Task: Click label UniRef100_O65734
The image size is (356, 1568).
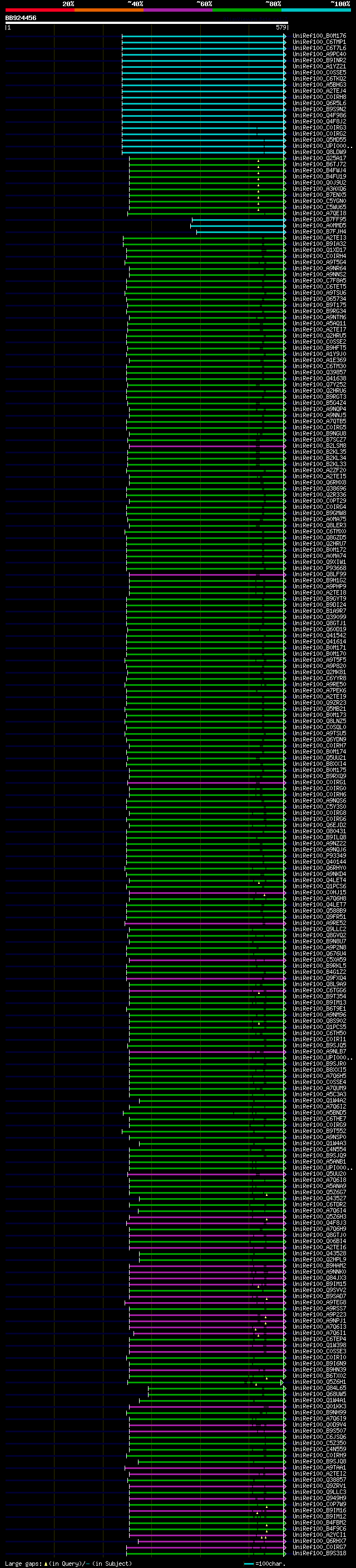Action: [x=319, y=299]
